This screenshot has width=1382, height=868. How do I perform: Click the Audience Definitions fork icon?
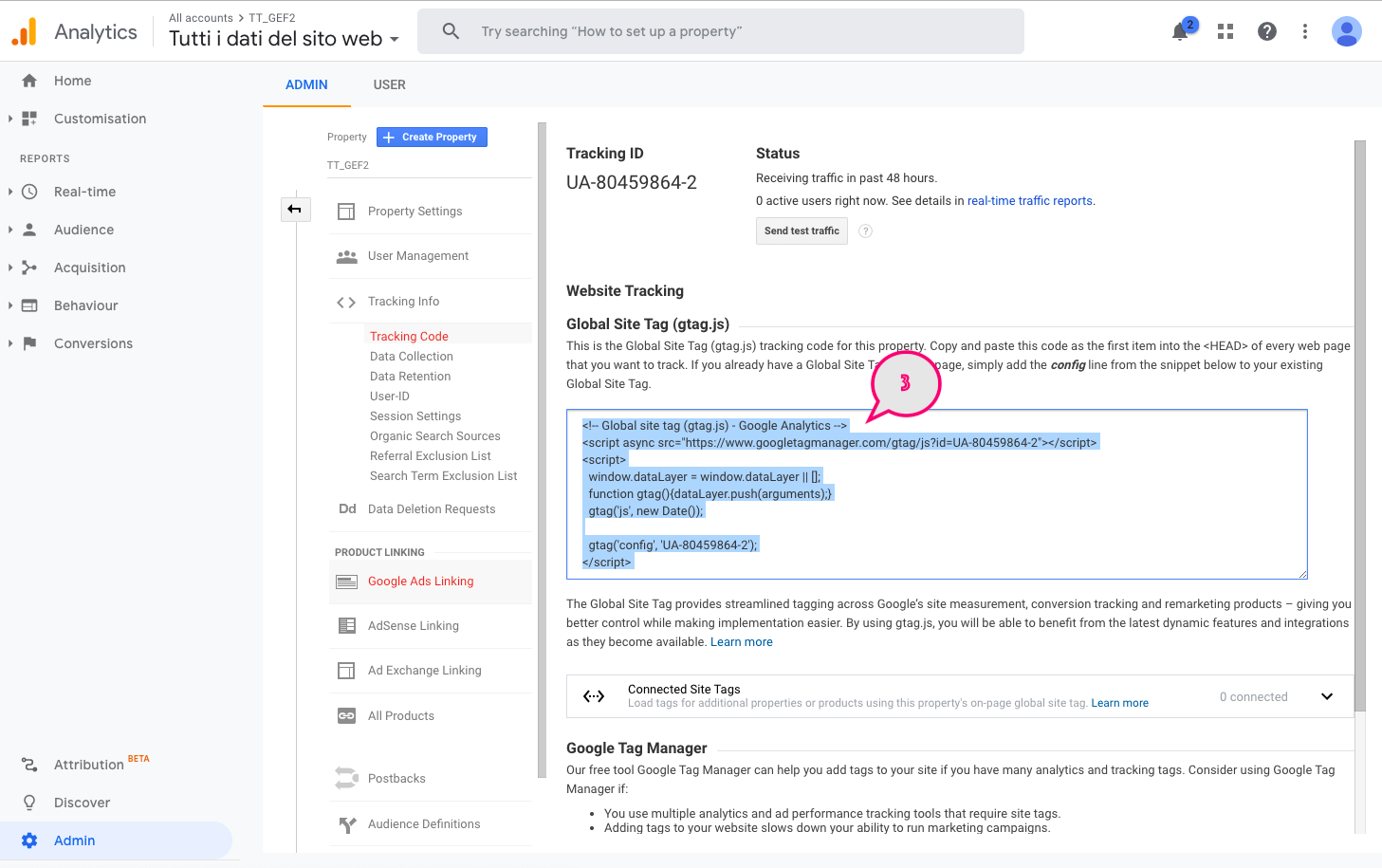(x=347, y=824)
